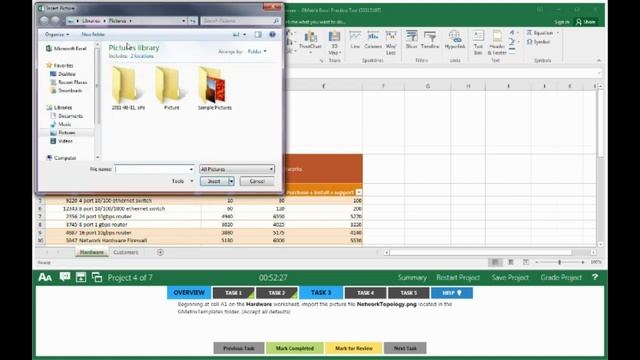640x360 pixels.
Task: Click the Grade Project link
Action: (x=561, y=278)
